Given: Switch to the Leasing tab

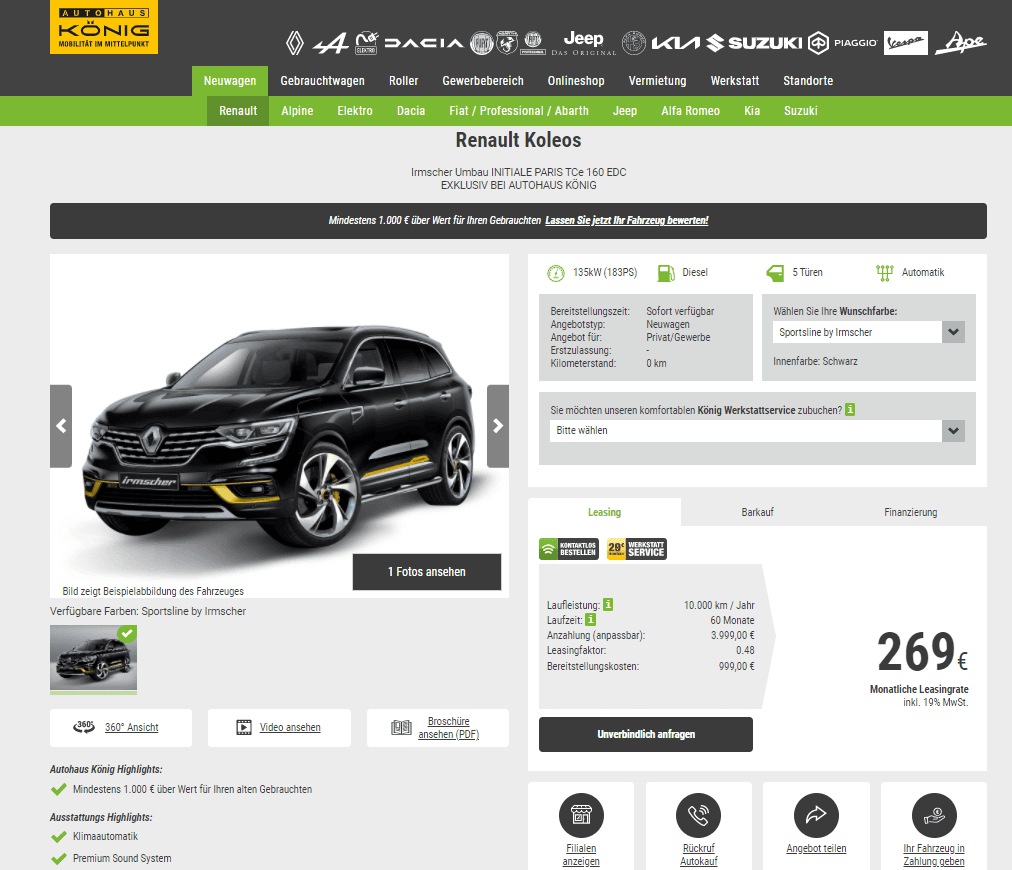Looking at the screenshot, I should (604, 512).
